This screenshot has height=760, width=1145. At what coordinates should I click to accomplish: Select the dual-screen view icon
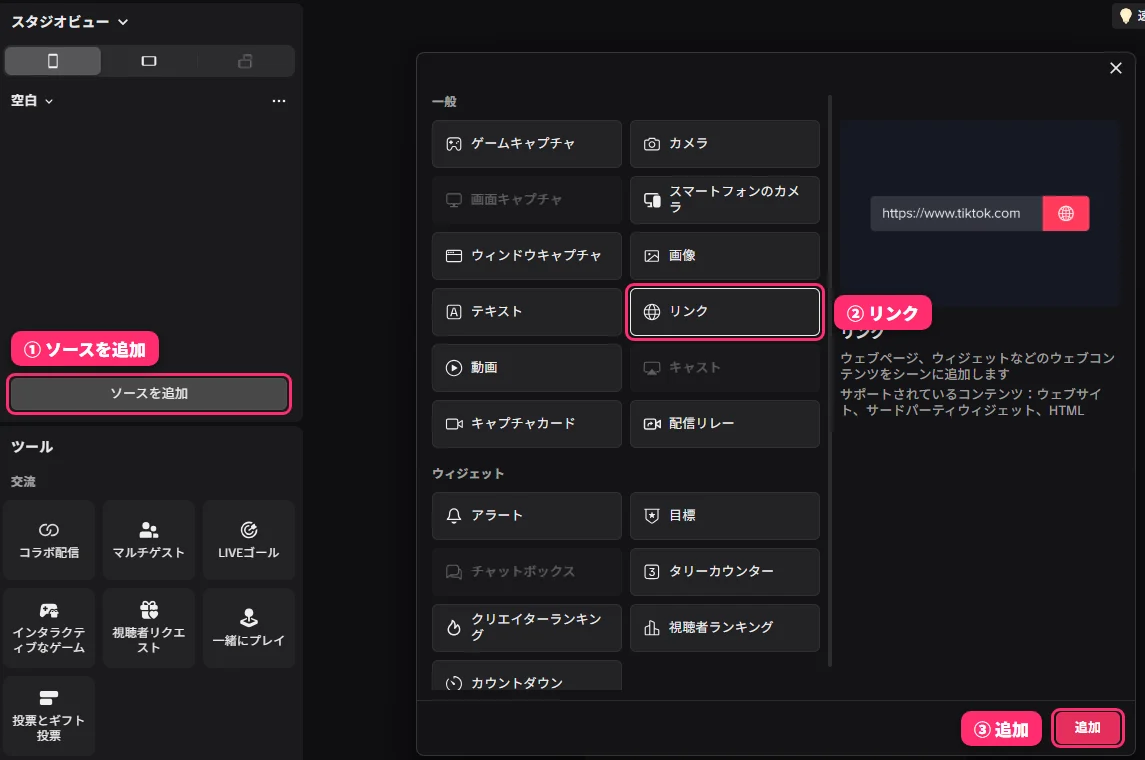(245, 61)
